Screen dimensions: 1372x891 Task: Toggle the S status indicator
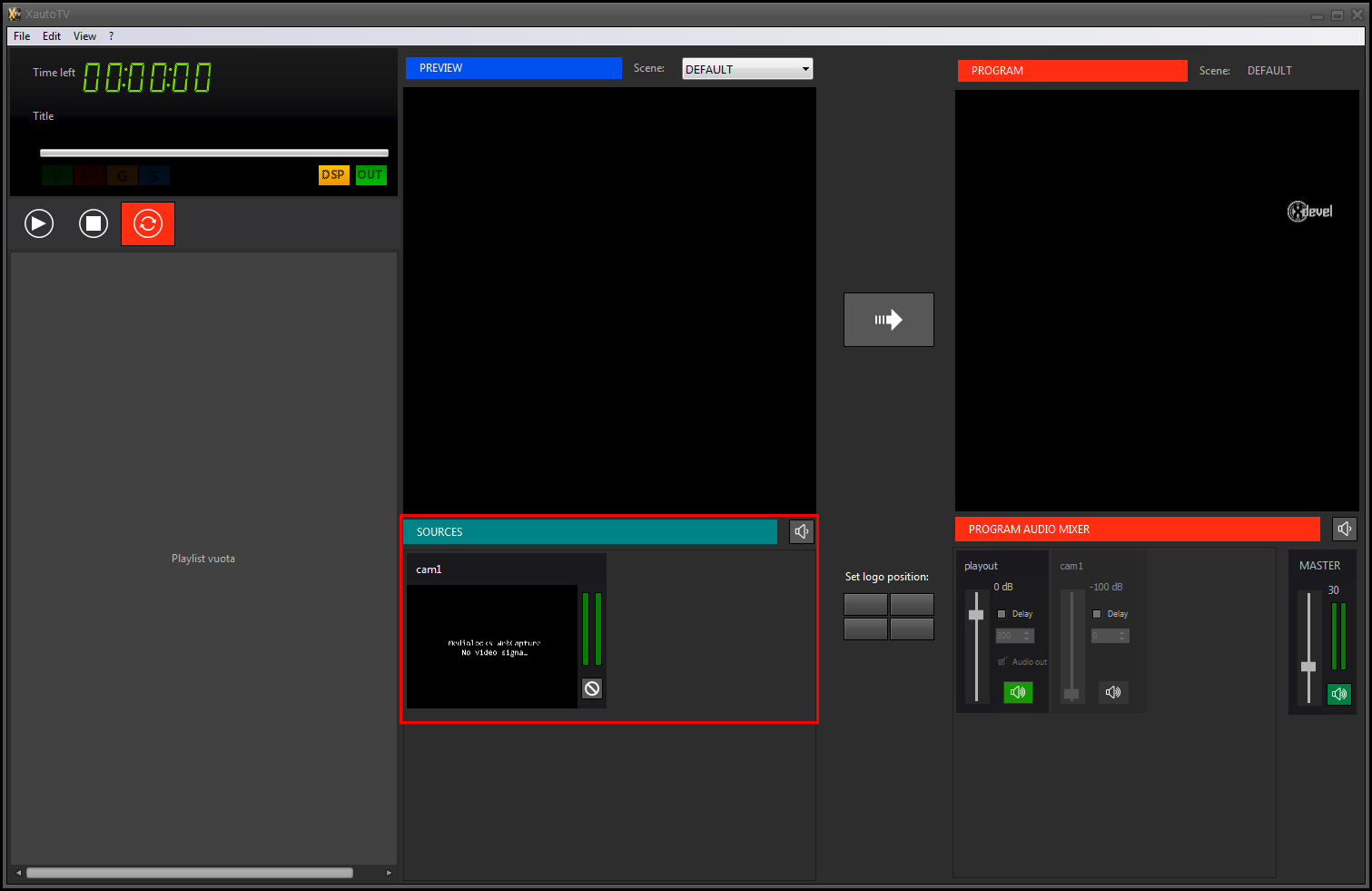coord(154,175)
